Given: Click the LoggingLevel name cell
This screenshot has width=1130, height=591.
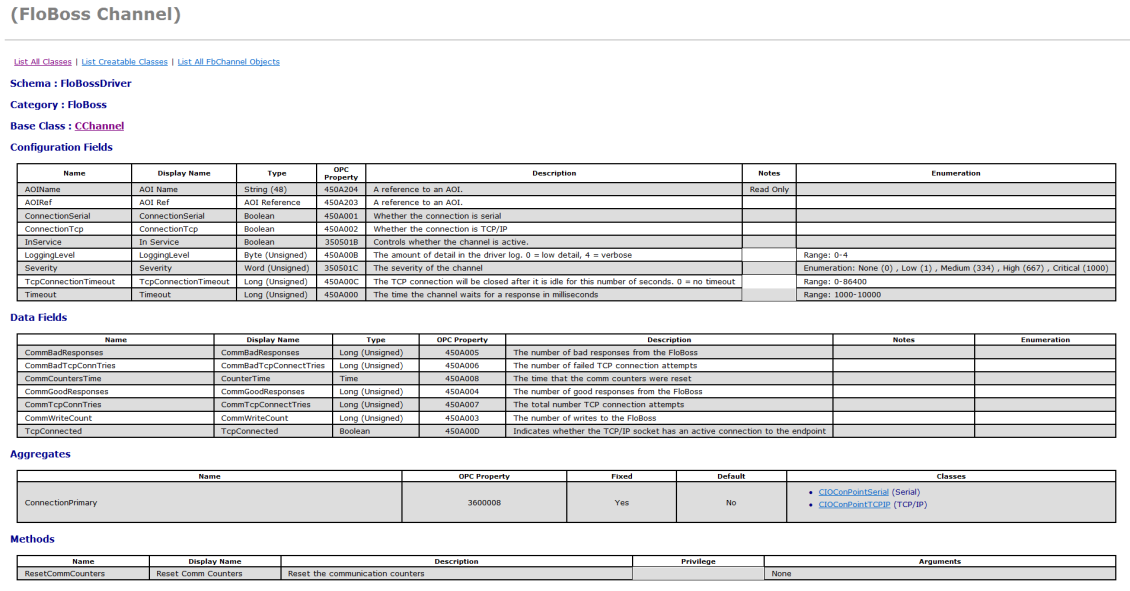Looking at the screenshot, I should coord(74,255).
